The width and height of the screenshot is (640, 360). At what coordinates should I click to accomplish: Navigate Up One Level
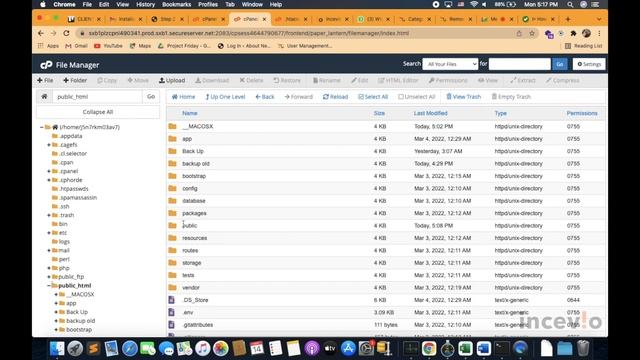pyautogui.click(x=225, y=97)
